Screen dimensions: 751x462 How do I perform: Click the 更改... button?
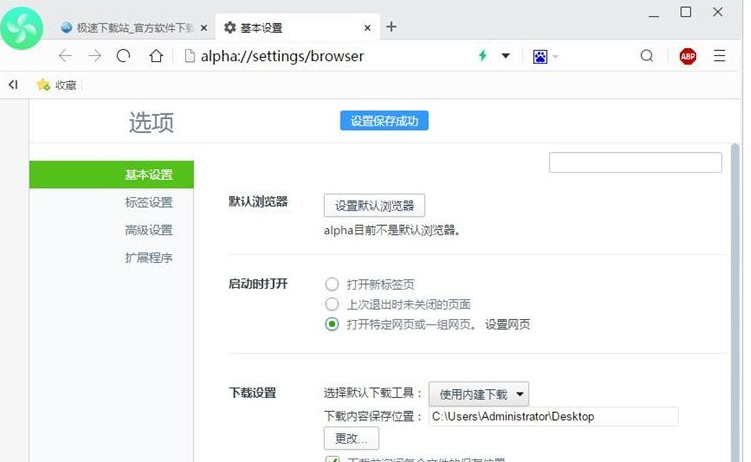pos(351,439)
